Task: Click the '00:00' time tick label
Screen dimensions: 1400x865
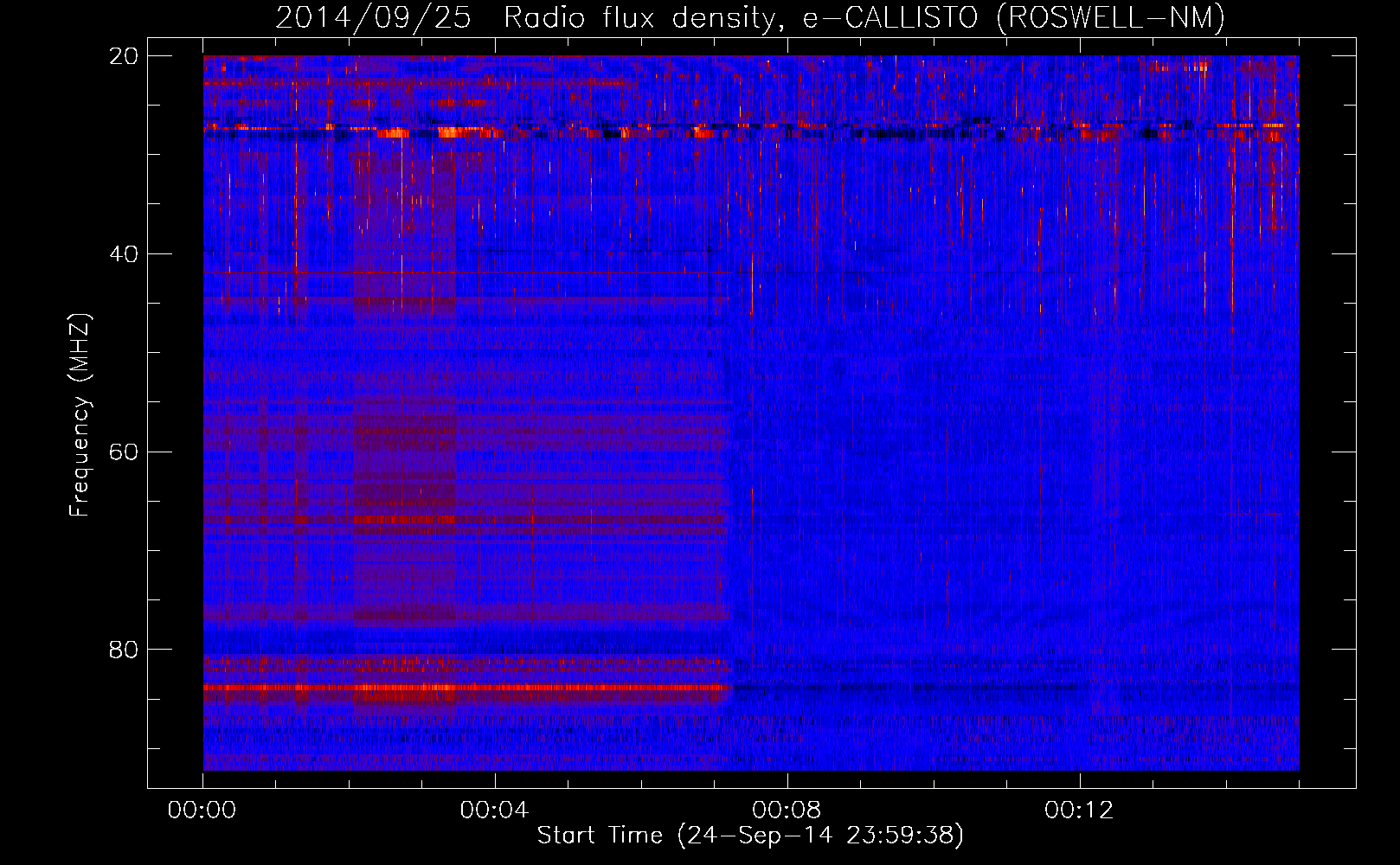Action: click(x=202, y=811)
